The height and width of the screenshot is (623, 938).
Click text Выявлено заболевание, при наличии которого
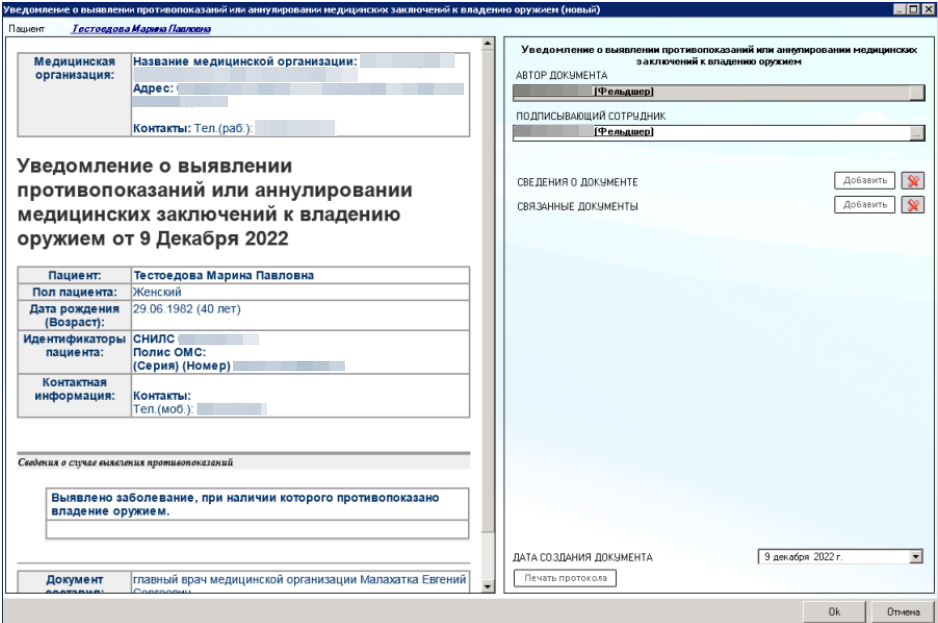coord(245,504)
